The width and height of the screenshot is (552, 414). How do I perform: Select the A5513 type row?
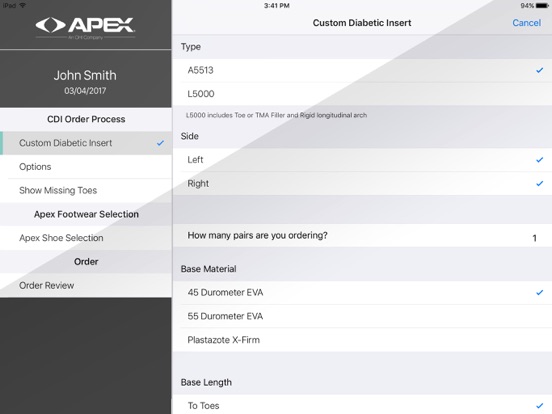pyautogui.click(x=362, y=70)
